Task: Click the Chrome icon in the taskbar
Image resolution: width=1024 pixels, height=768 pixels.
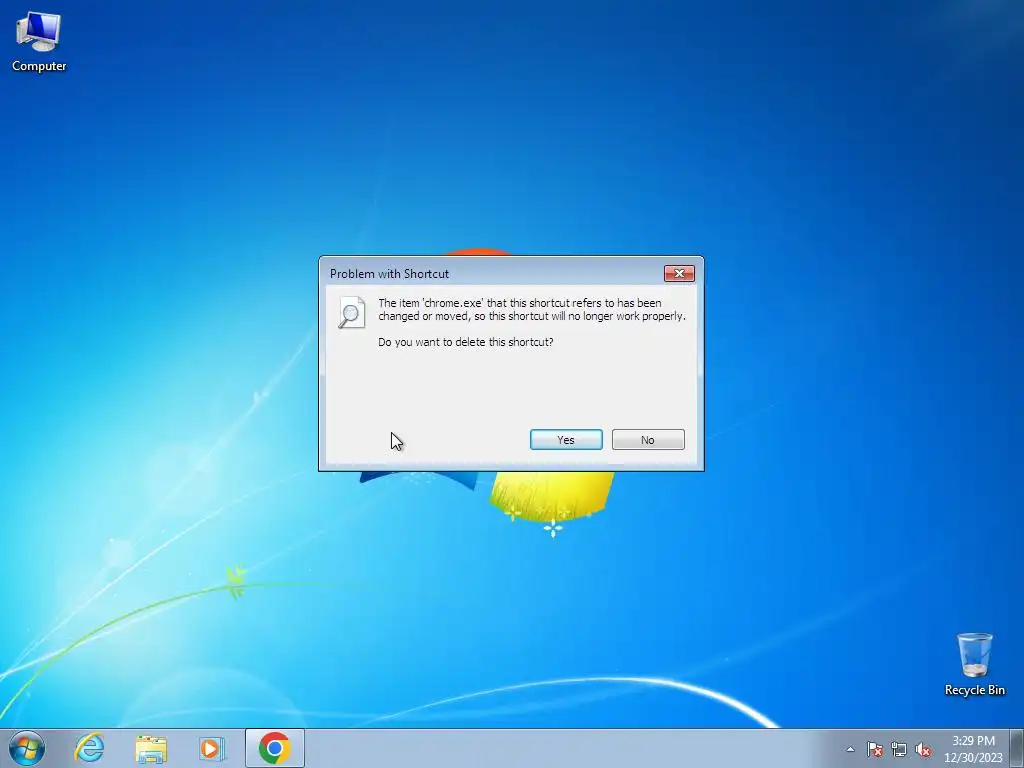Action: click(274, 748)
